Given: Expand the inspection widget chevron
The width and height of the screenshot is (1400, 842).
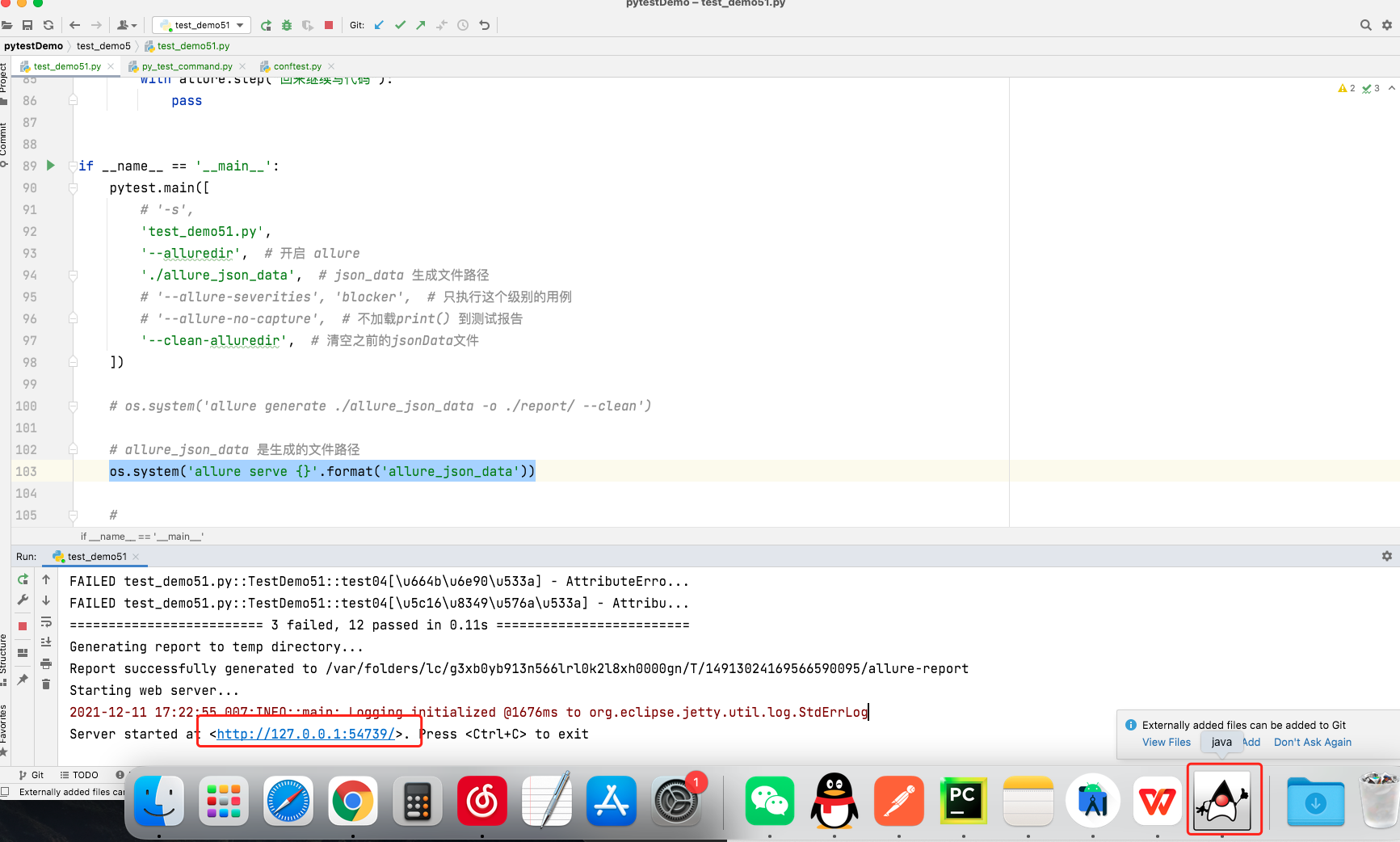Looking at the screenshot, I should tap(1391, 88).
